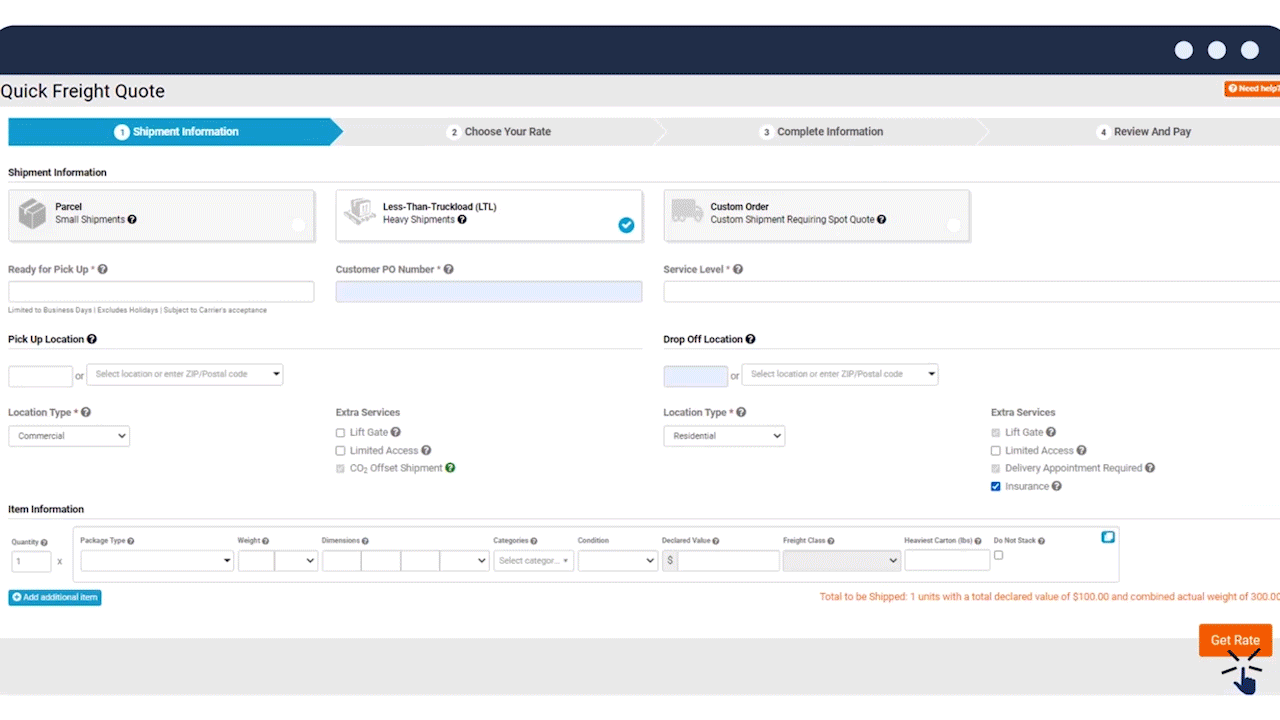
Task: Check Lift Gate under Pick Up extra services
Action: tap(341, 433)
